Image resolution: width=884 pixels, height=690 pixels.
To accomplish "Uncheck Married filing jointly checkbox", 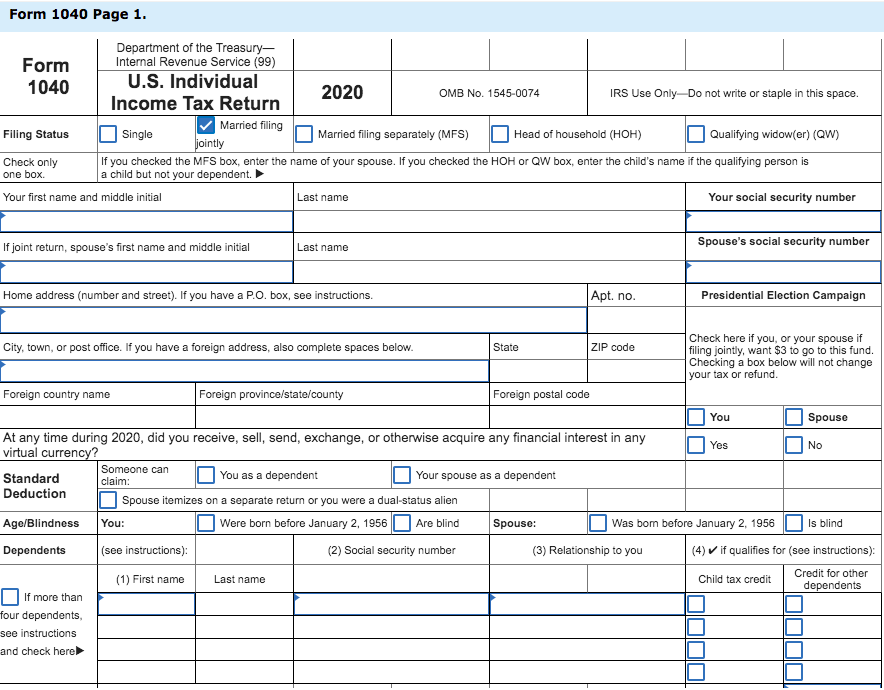I will pyautogui.click(x=206, y=125).
